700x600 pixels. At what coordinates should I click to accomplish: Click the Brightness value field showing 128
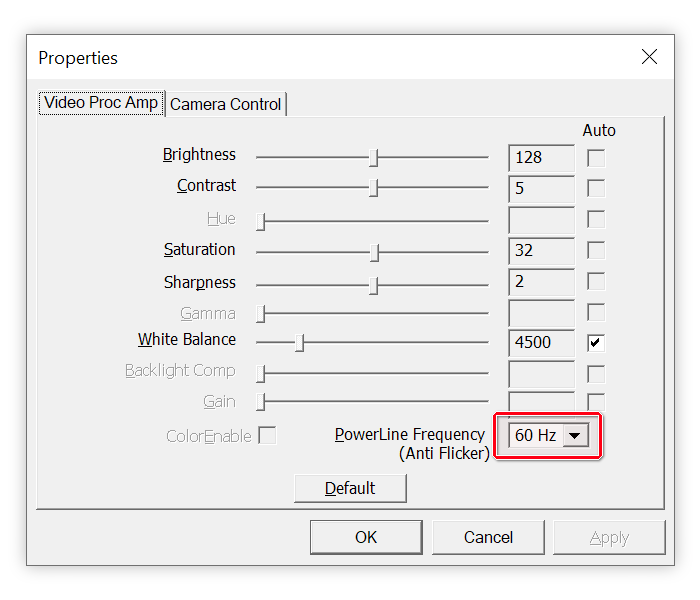(541, 158)
